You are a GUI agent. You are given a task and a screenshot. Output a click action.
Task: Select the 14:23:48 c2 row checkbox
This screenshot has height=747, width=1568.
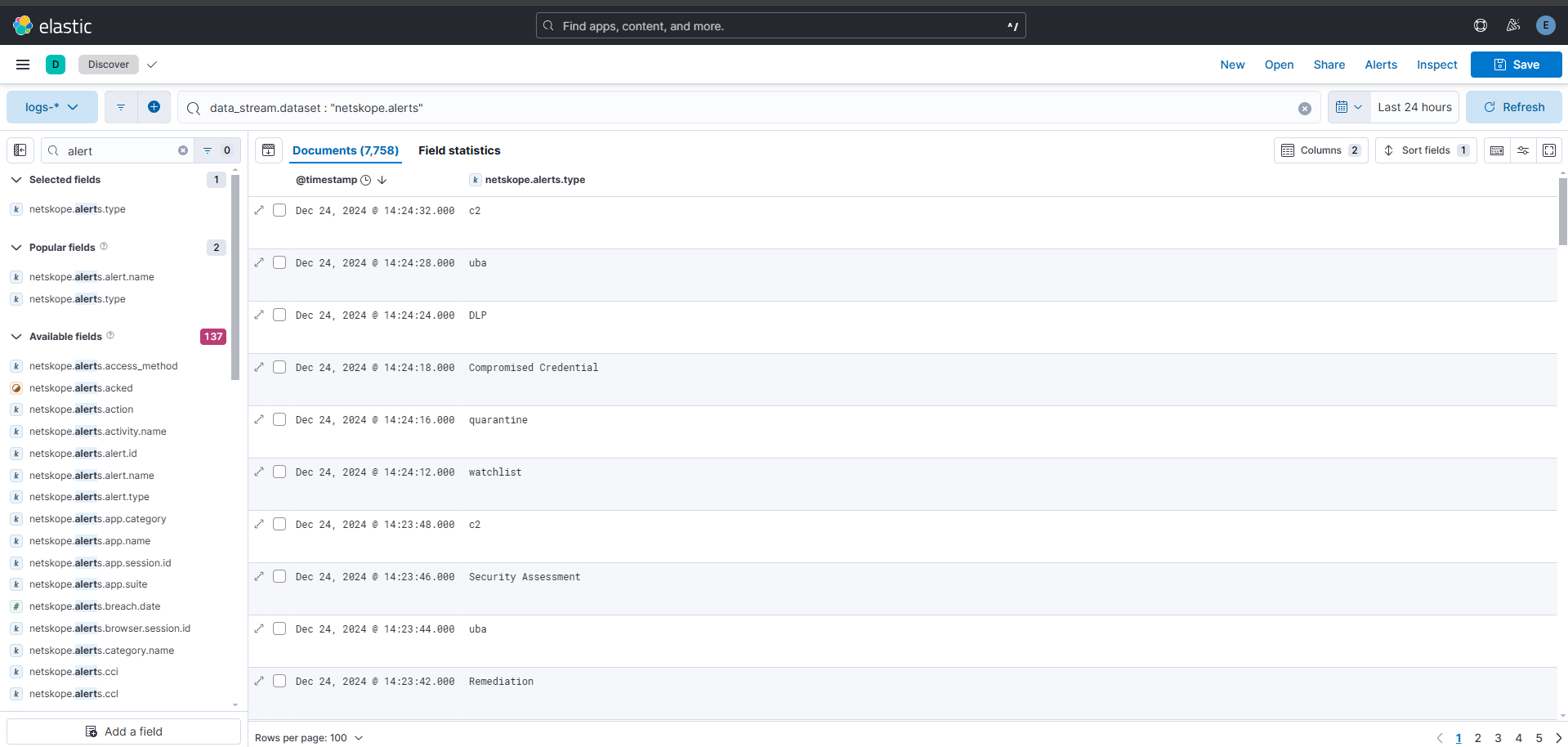(279, 524)
